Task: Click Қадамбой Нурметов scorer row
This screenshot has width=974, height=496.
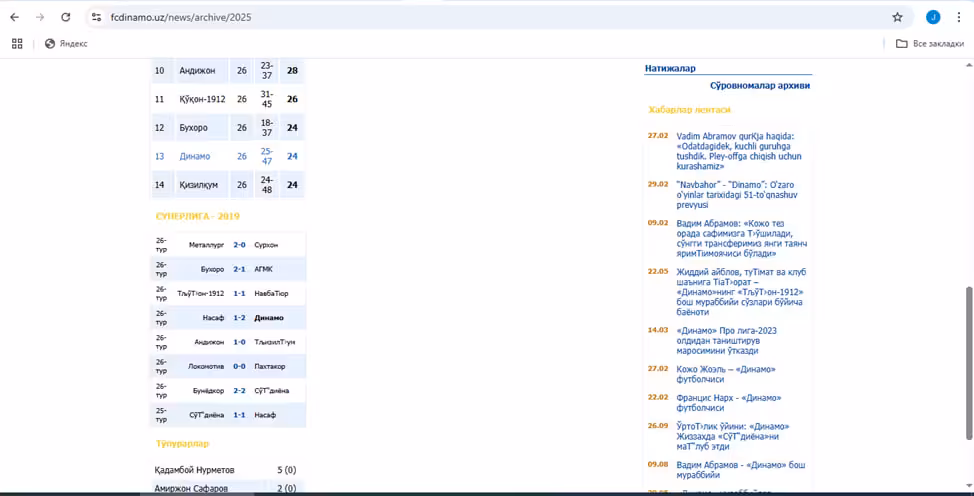Action: (227, 470)
